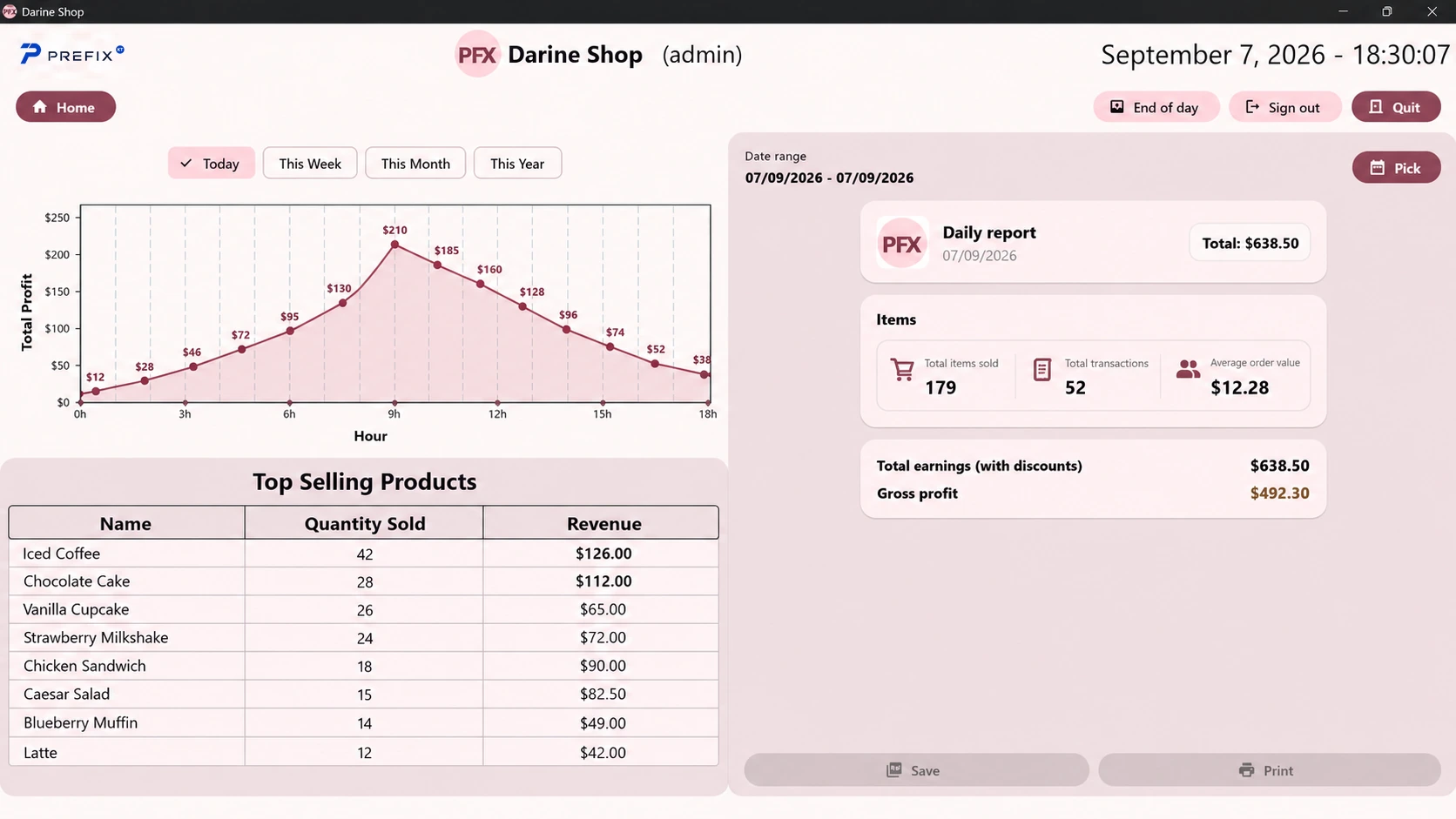Select the Chicken Sandwich row
The image size is (1456, 819).
pyautogui.click(x=363, y=666)
